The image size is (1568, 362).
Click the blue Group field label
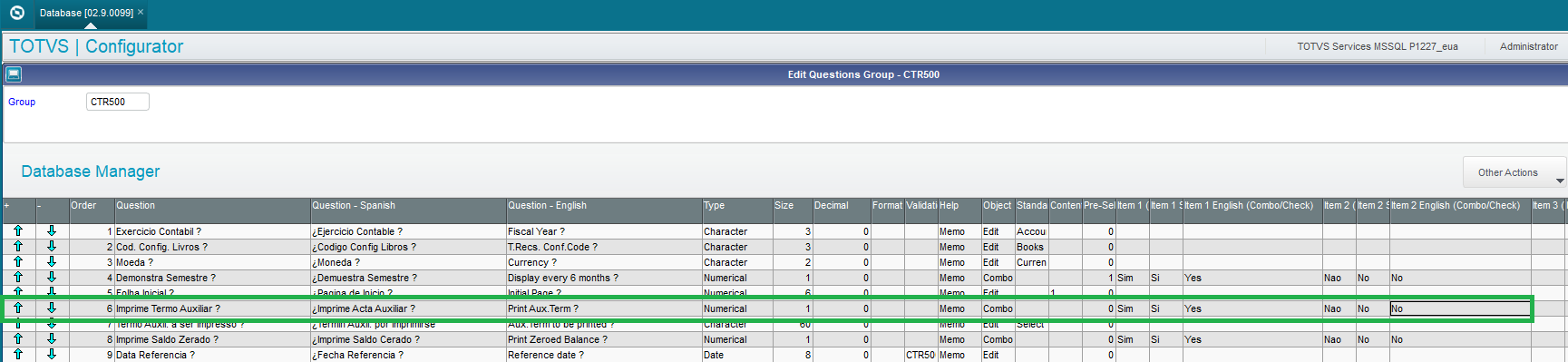coord(22,102)
